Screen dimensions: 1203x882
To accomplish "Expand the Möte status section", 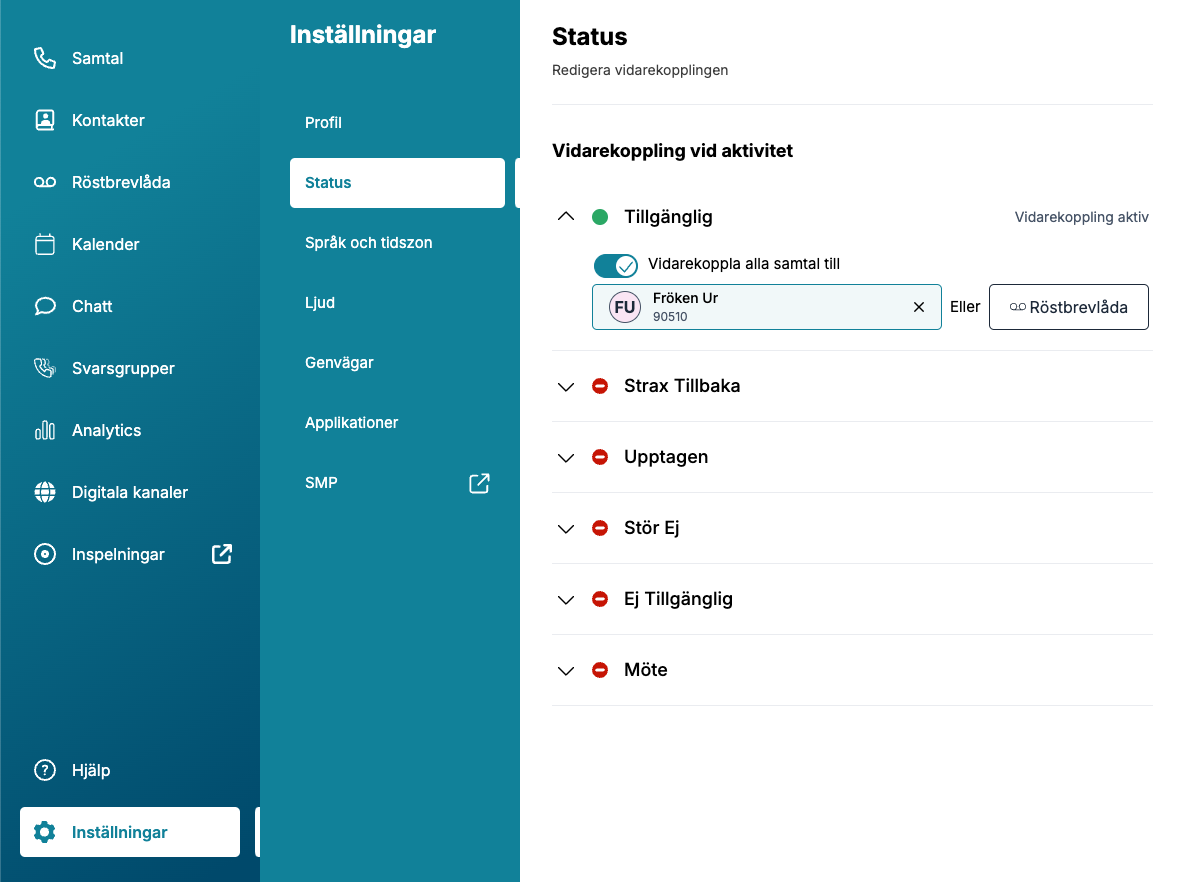I will pos(566,670).
